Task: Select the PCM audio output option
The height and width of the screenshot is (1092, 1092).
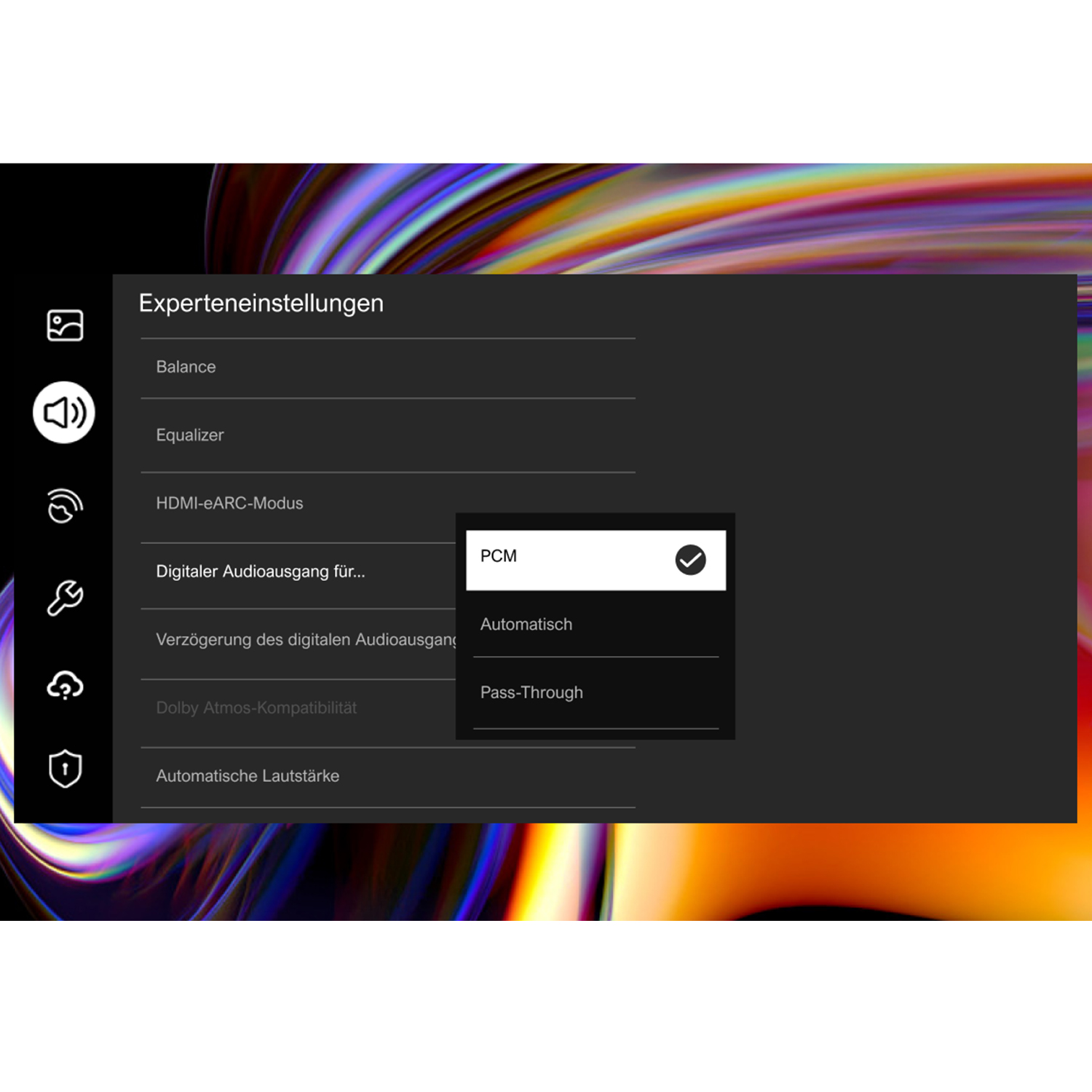Action: 596,560
